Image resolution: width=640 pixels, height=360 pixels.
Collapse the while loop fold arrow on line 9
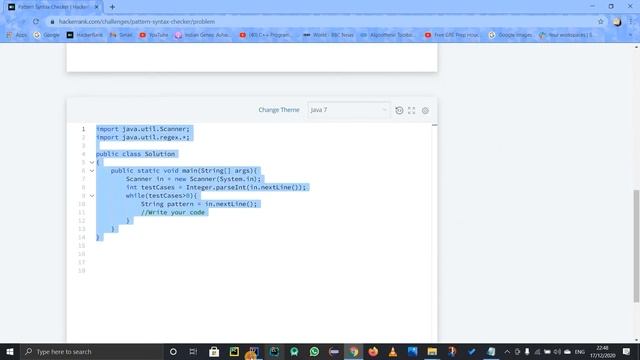92,196
